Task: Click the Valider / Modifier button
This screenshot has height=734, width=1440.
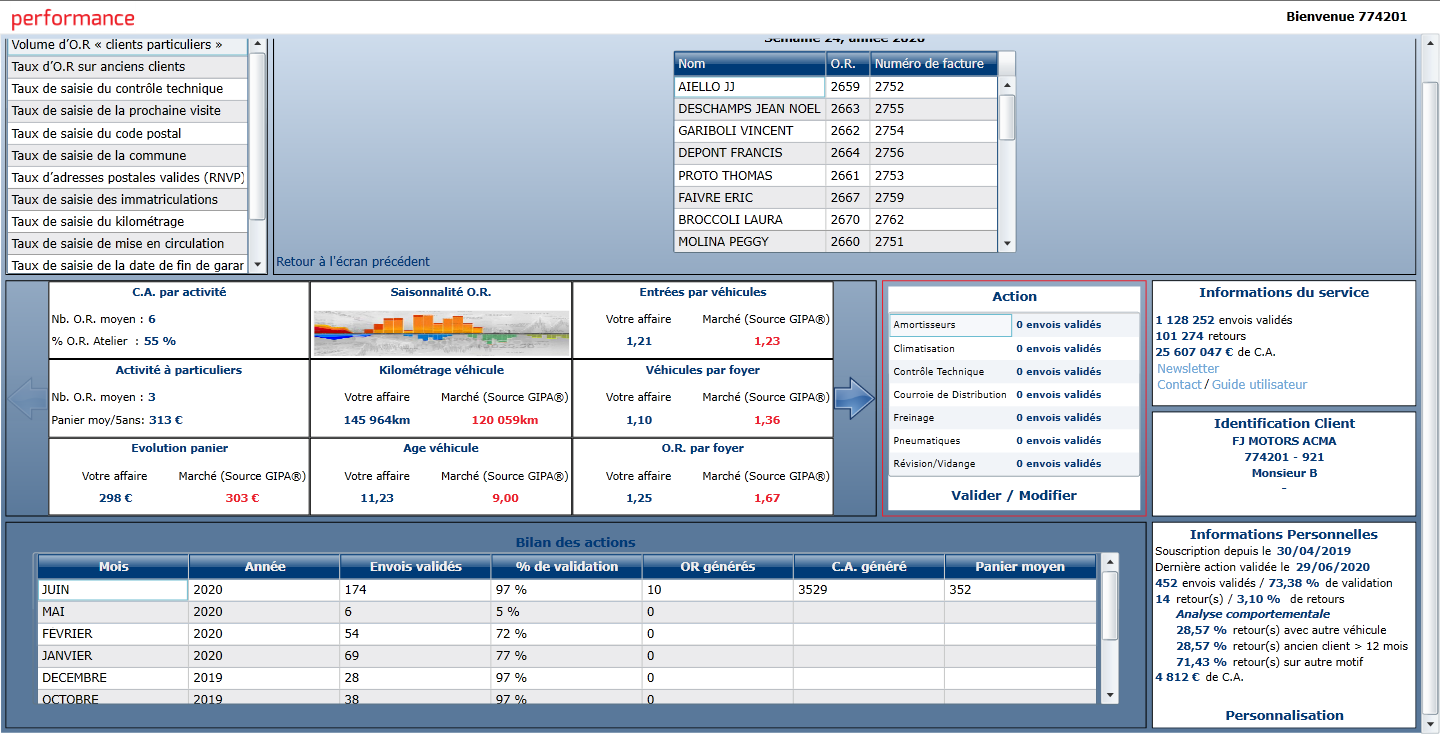Action: (x=1014, y=496)
